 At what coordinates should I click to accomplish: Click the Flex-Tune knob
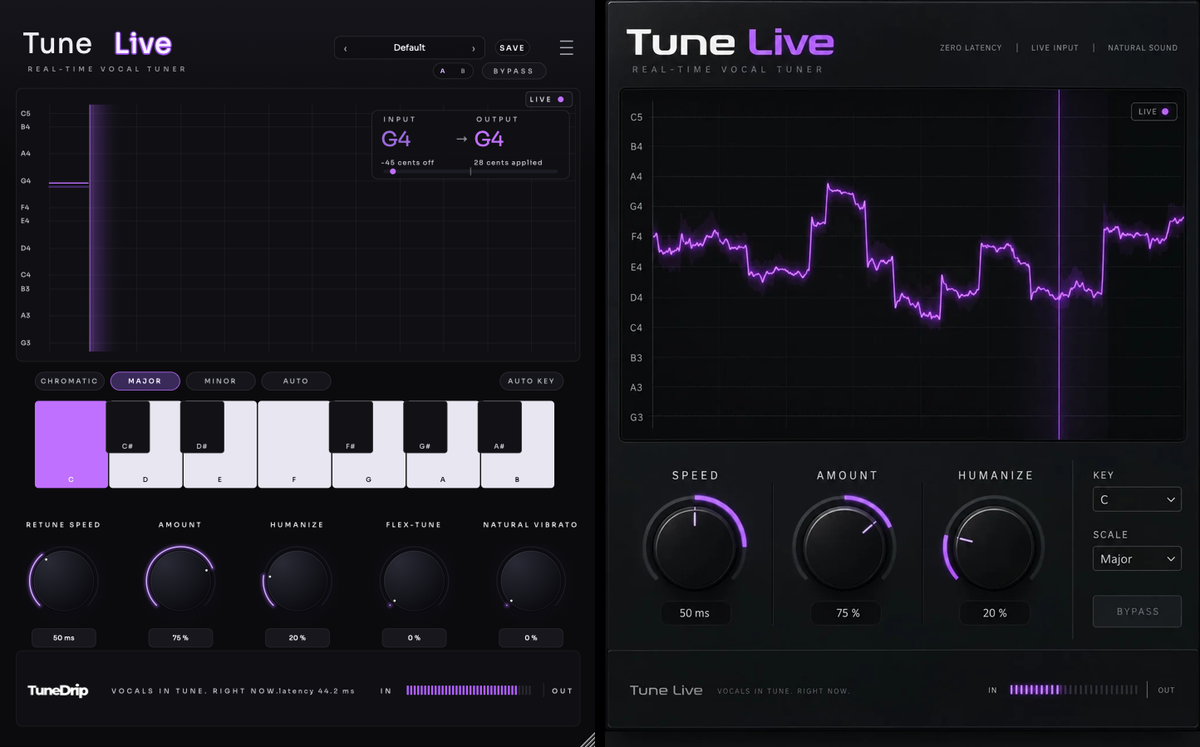coord(414,580)
